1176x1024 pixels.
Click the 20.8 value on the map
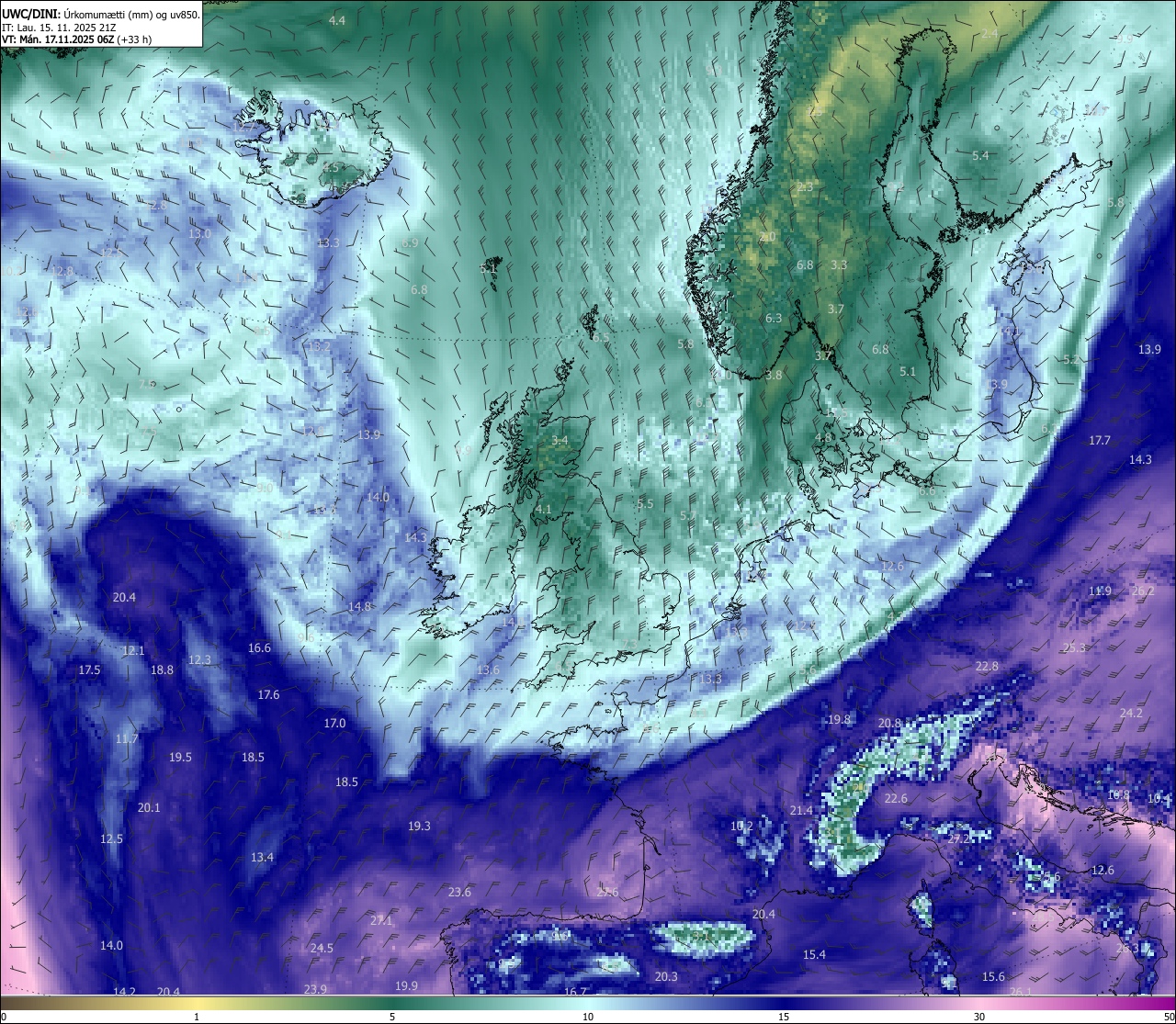(x=889, y=724)
